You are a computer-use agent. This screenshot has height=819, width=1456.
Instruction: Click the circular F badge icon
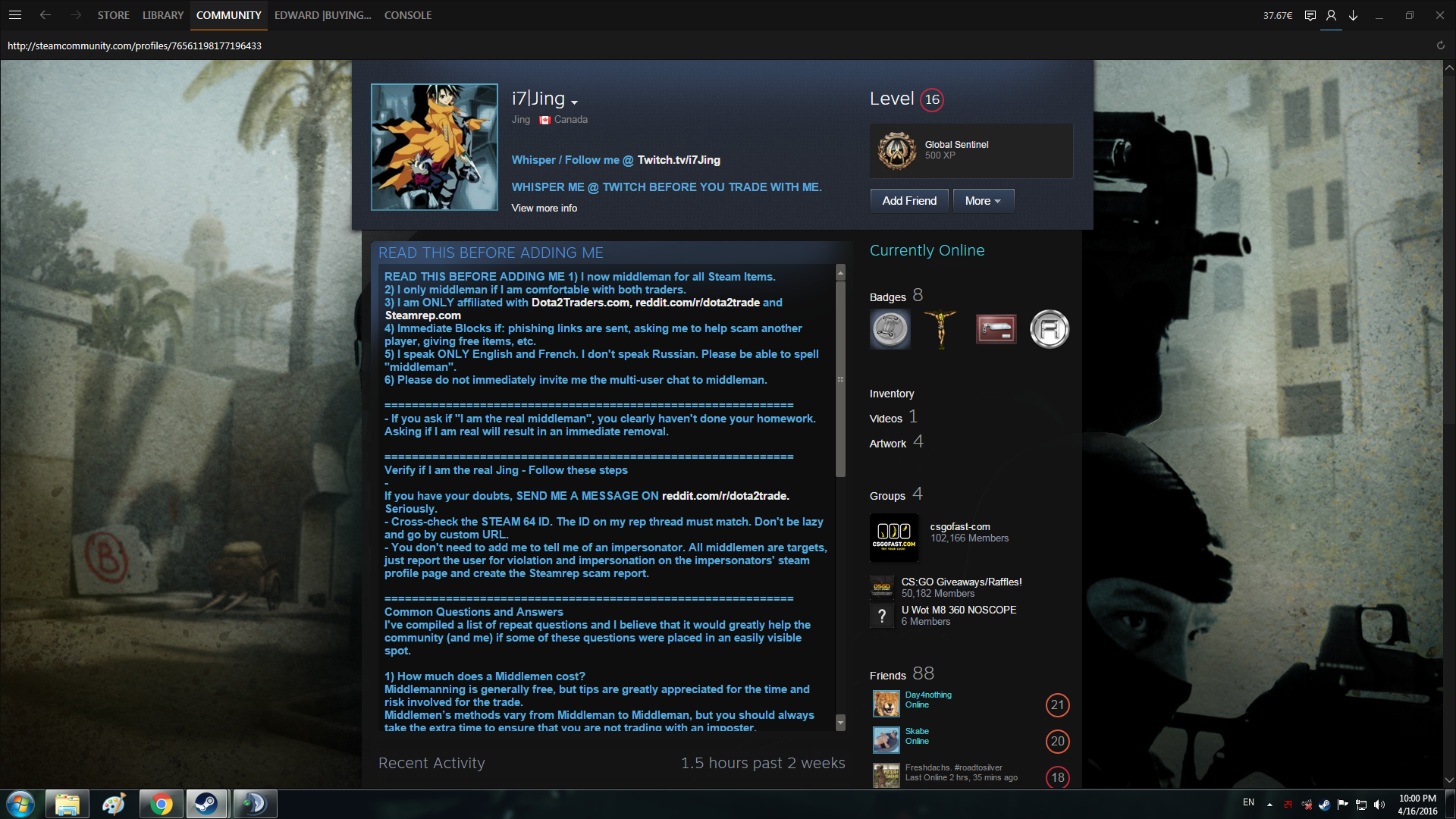point(1049,329)
